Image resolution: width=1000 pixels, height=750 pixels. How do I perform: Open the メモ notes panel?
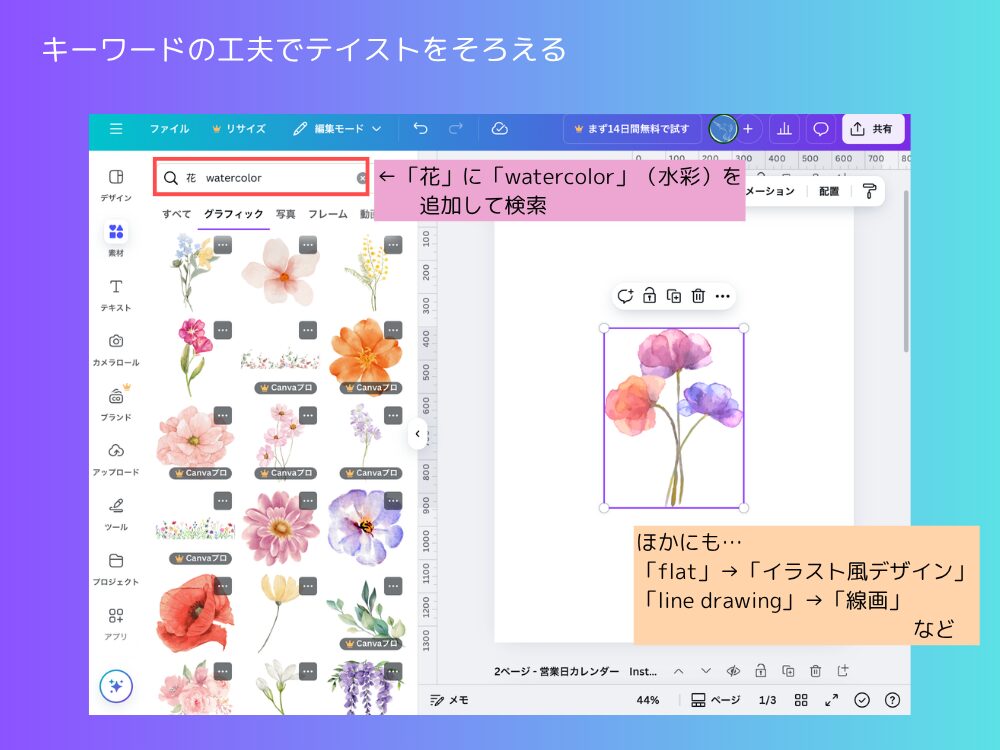pyautogui.click(x=449, y=700)
